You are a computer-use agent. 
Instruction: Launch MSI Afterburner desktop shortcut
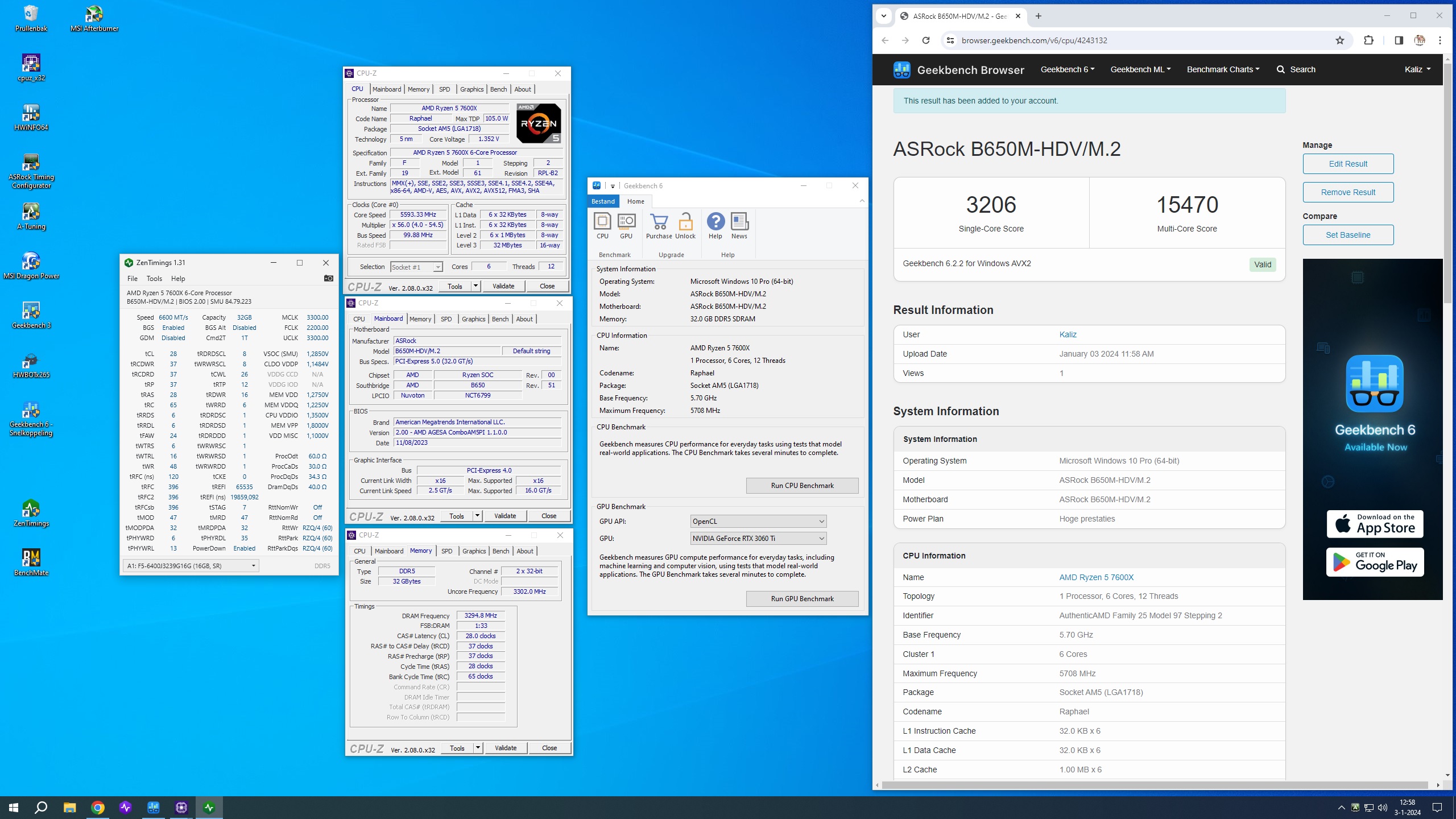tap(94, 18)
